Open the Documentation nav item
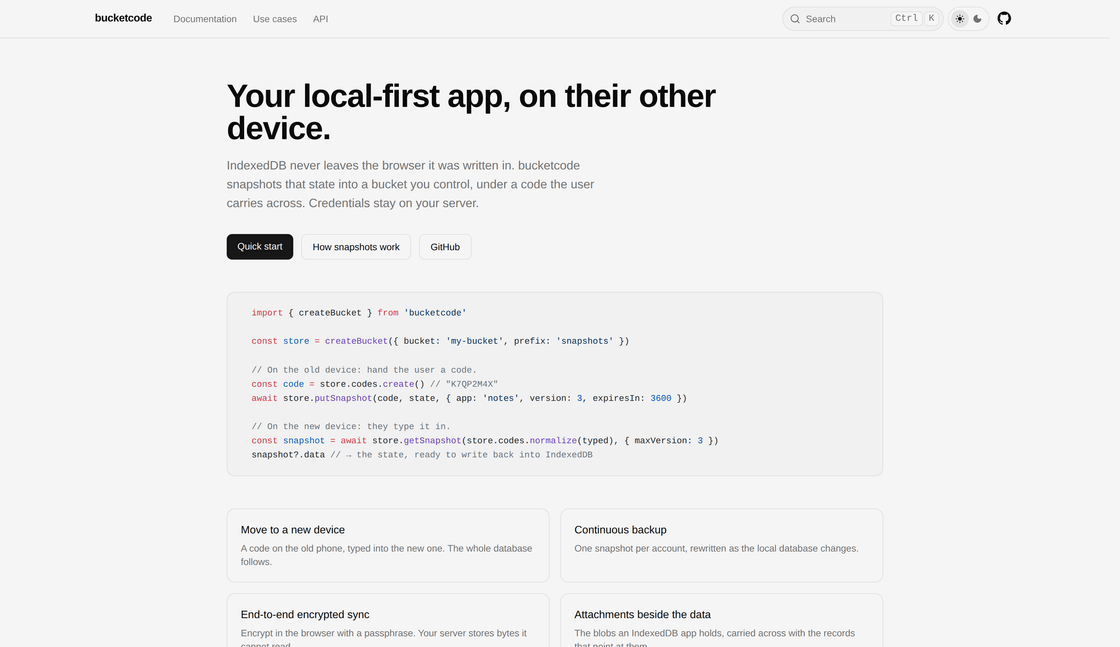This screenshot has height=647, width=1120. coord(205,19)
